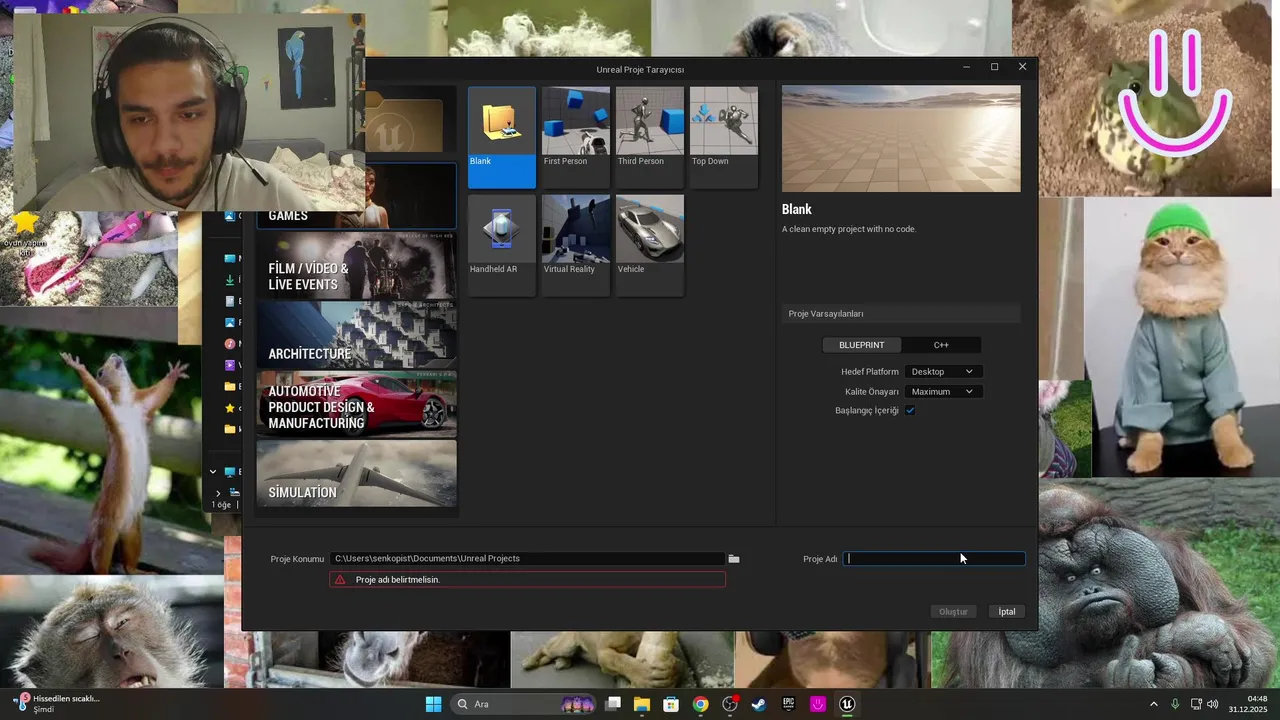Click 'A clean empty project with no code' description
Viewport: 1280px width, 720px height.
pyautogui.click(x=849, y=229)
